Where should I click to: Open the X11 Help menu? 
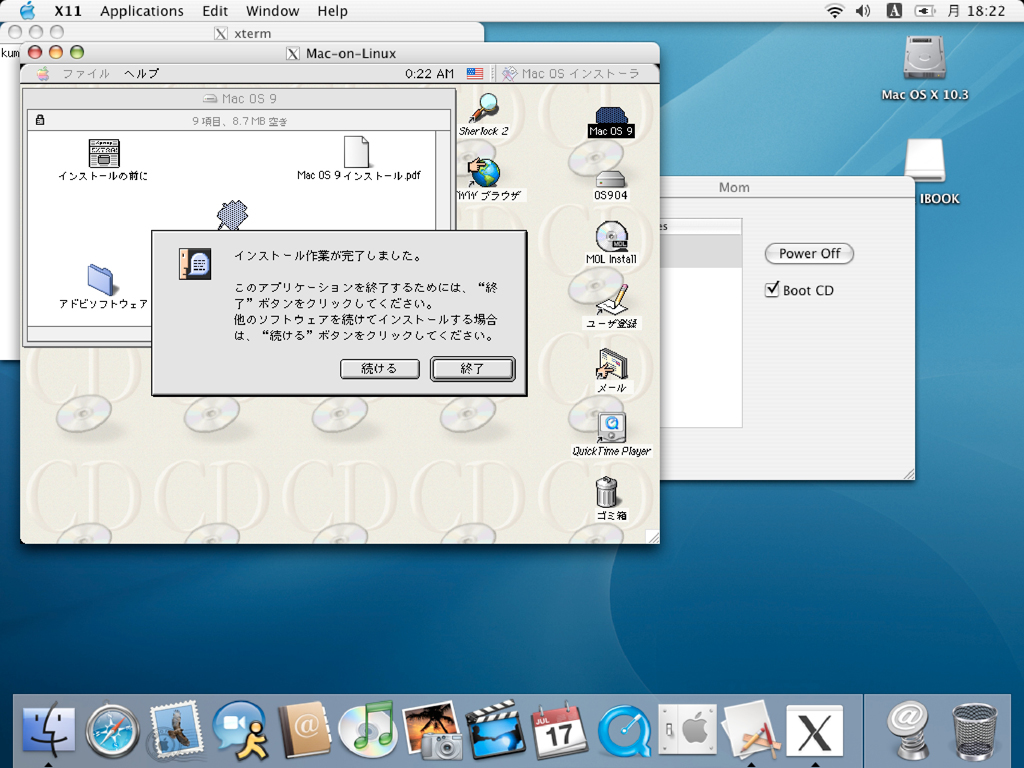point(332,11)
